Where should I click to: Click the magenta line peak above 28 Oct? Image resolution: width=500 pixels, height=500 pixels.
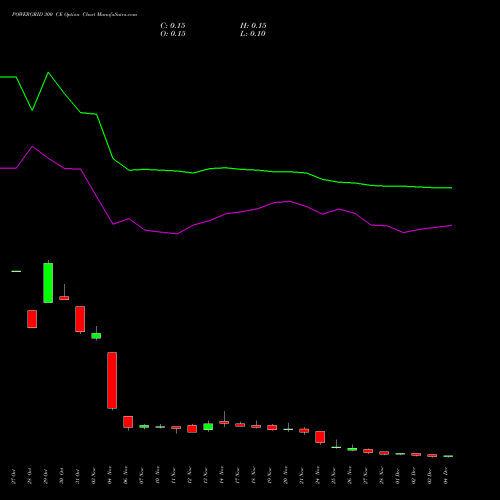pos(32,146)
